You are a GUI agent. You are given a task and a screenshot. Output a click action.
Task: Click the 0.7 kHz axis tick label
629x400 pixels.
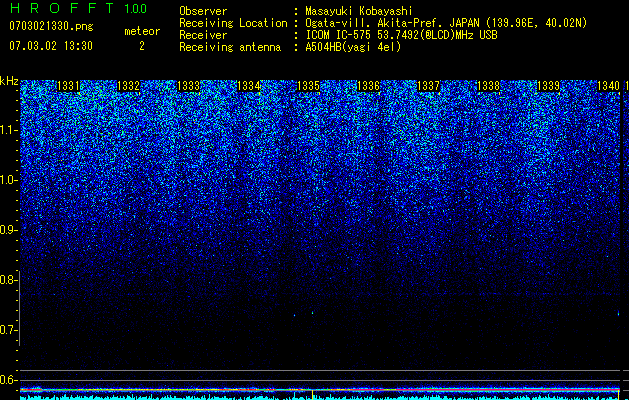click(x=8, y=330)
